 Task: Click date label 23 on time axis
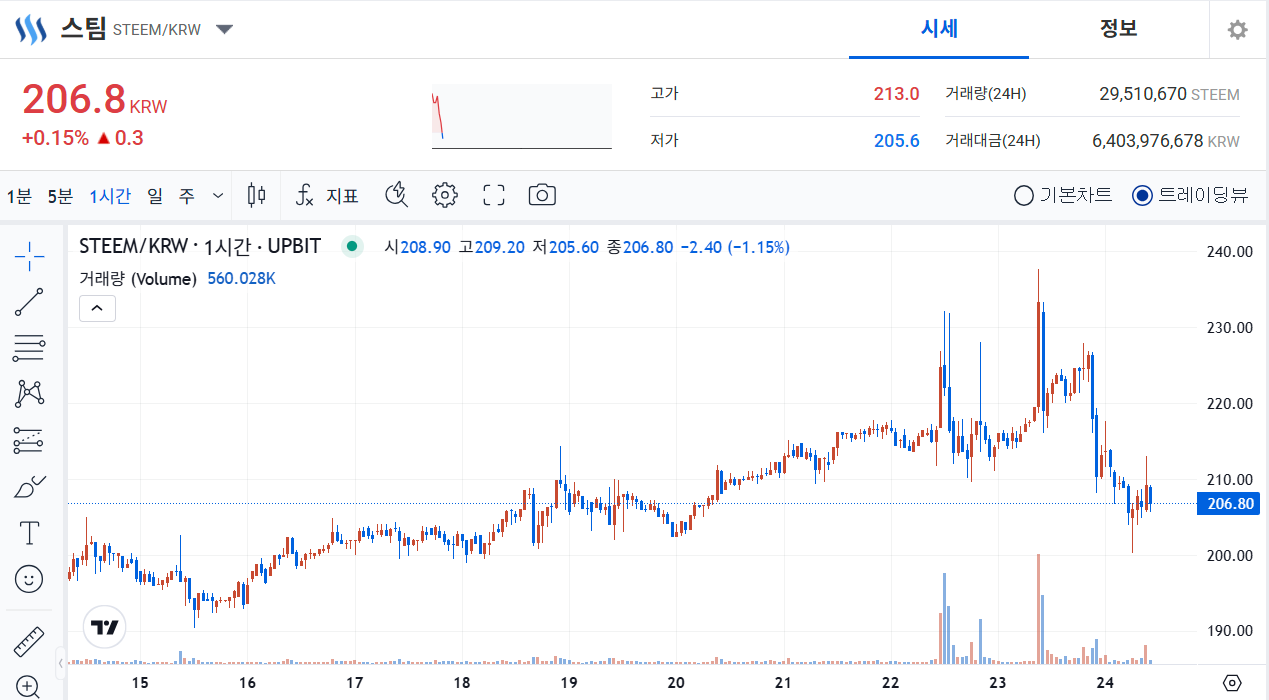pos(997,683)
